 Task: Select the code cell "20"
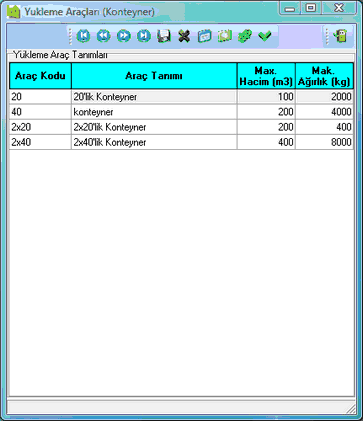pyautogui.click(x=40, y=97)
